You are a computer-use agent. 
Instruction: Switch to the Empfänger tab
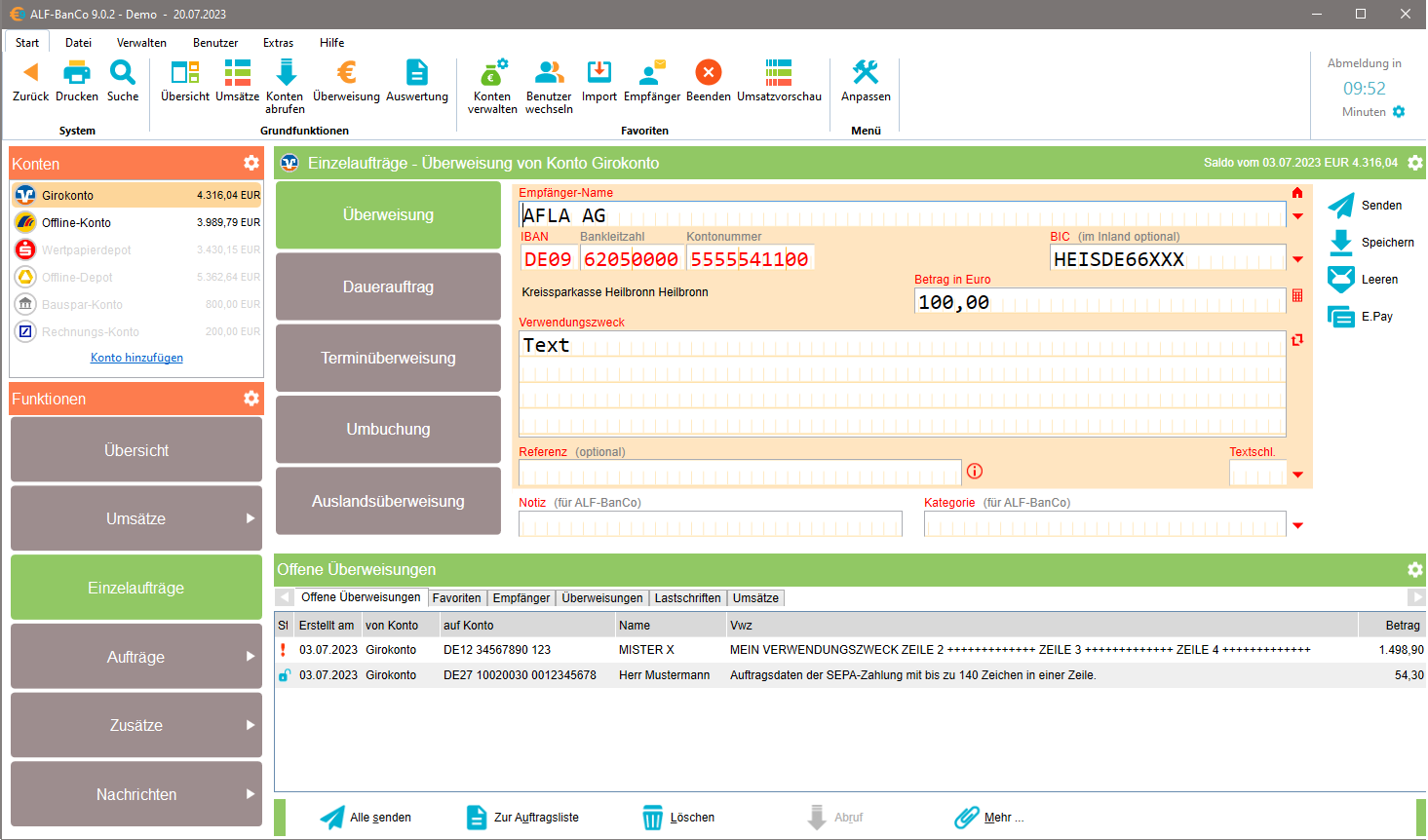(x=521, y=598)
